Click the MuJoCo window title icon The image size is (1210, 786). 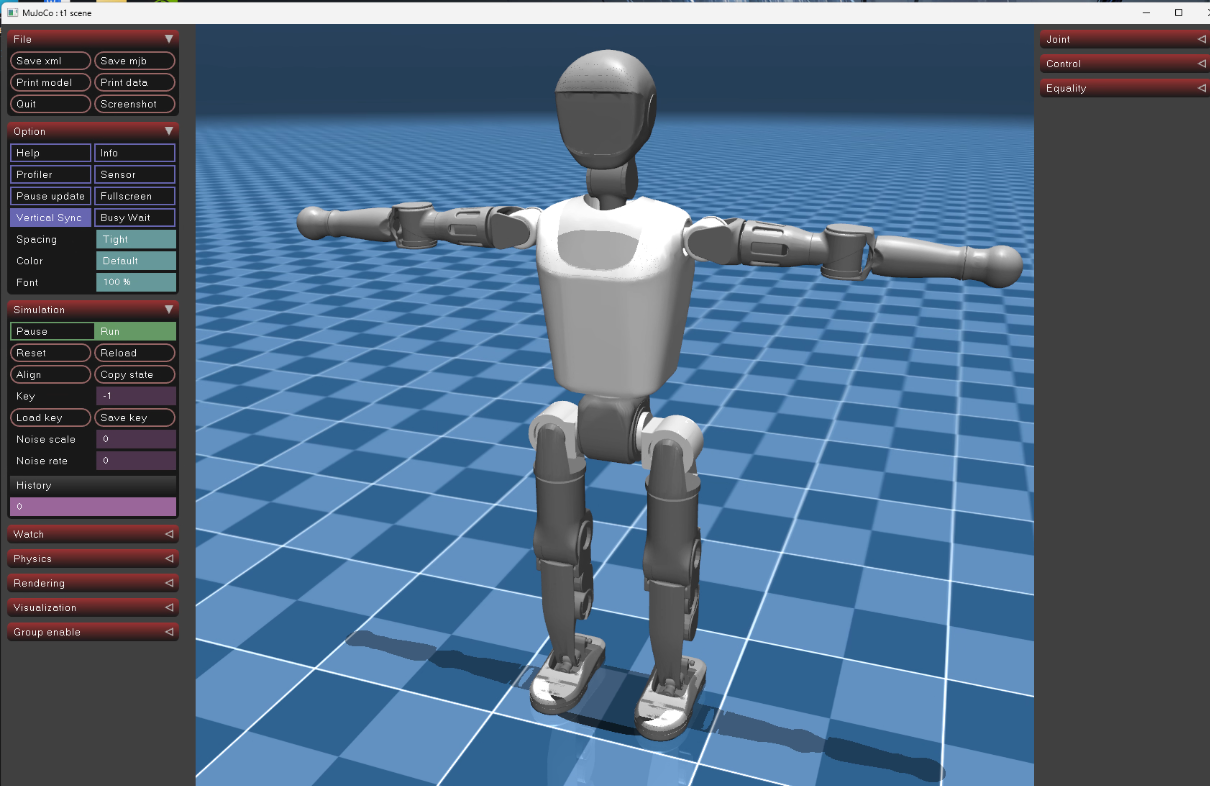[x=12, y=12]
